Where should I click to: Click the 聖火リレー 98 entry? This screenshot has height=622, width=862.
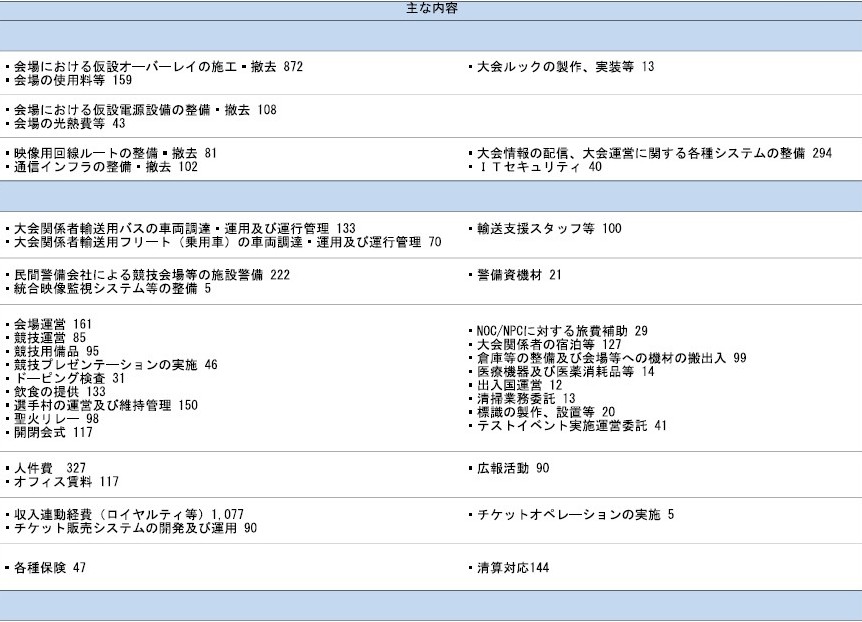pos(56,419)
